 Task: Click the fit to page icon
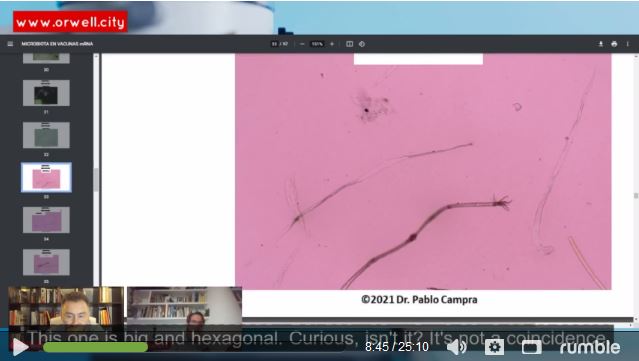(x=350, y=44)
